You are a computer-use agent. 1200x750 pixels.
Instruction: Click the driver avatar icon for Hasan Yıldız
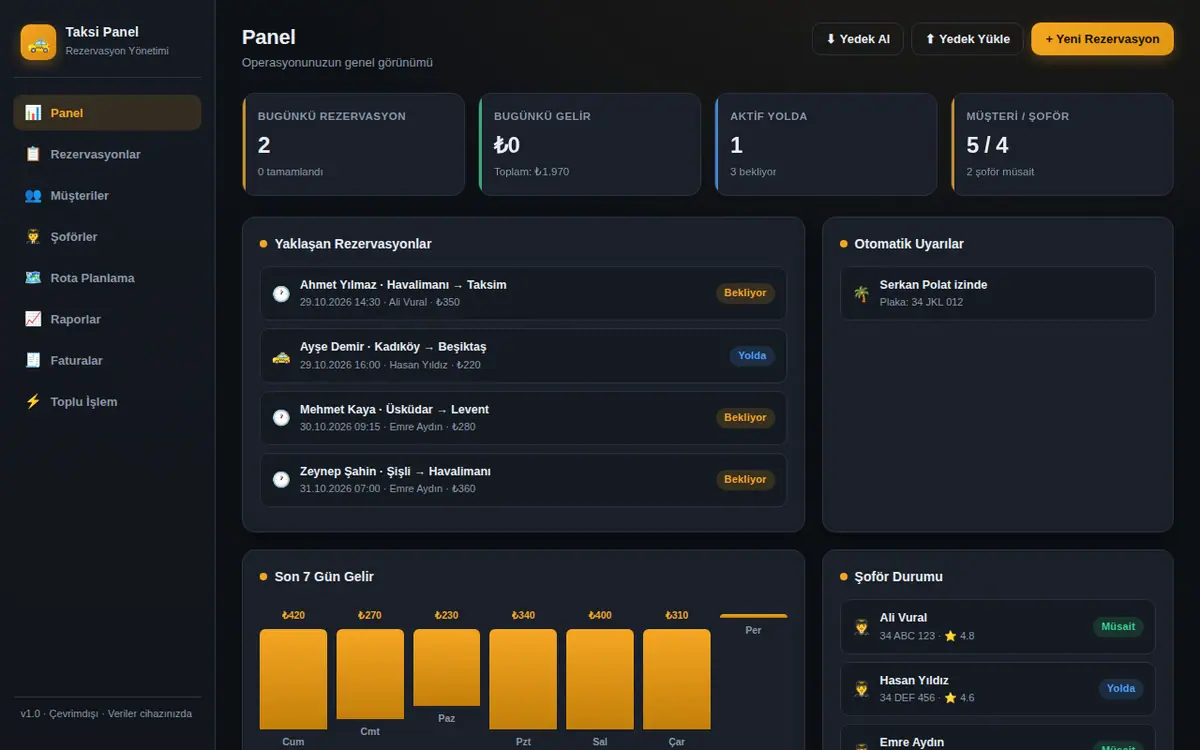click(861, 689)
